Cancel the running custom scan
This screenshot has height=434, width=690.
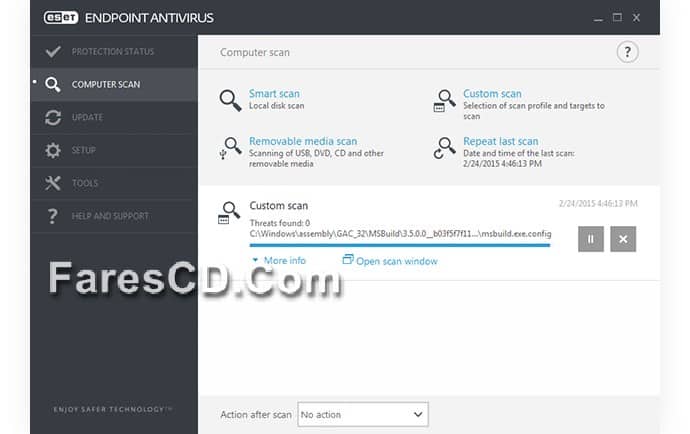[x=623, y=239]
